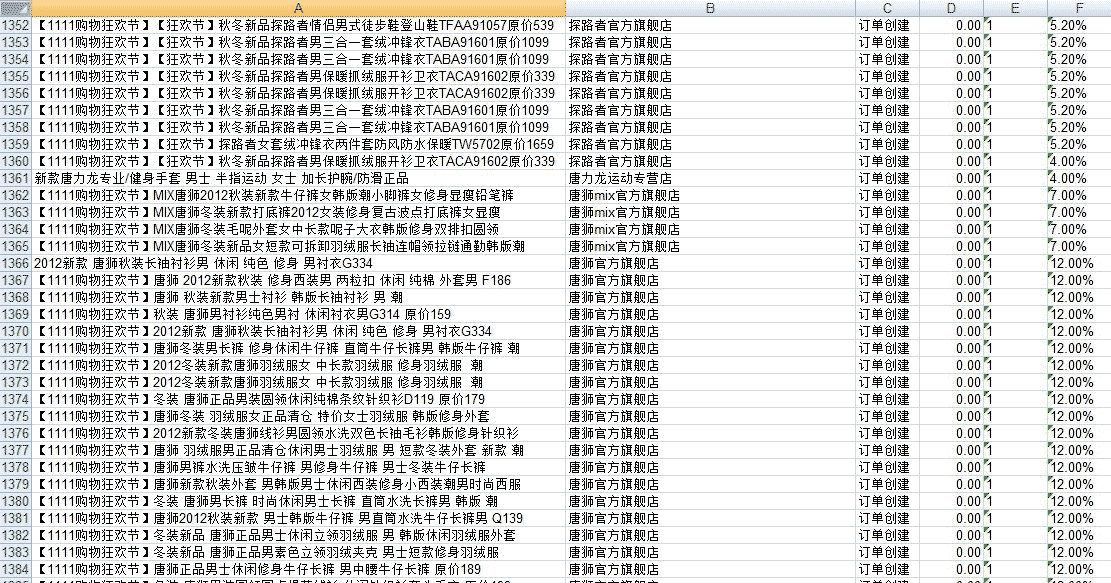Select column B header
The height and width of the screenshot is (583, 1111).
pos(710,8)
